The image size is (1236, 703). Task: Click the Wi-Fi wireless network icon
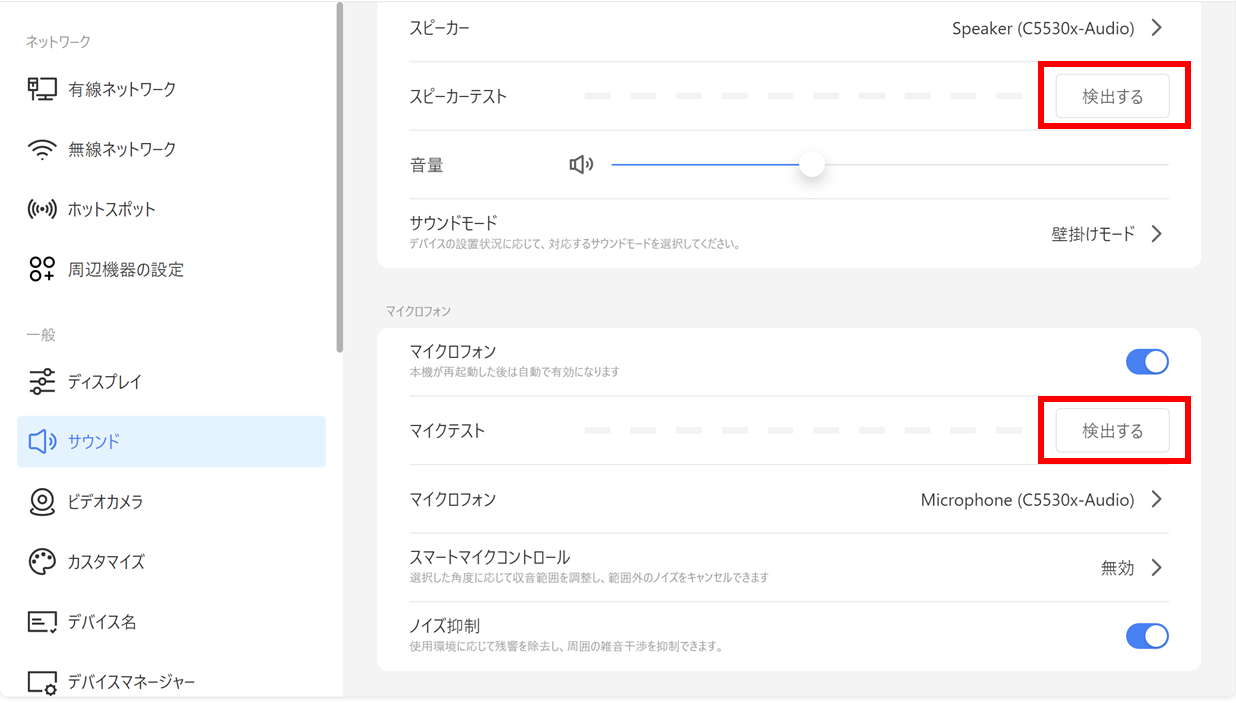point(42,150)
